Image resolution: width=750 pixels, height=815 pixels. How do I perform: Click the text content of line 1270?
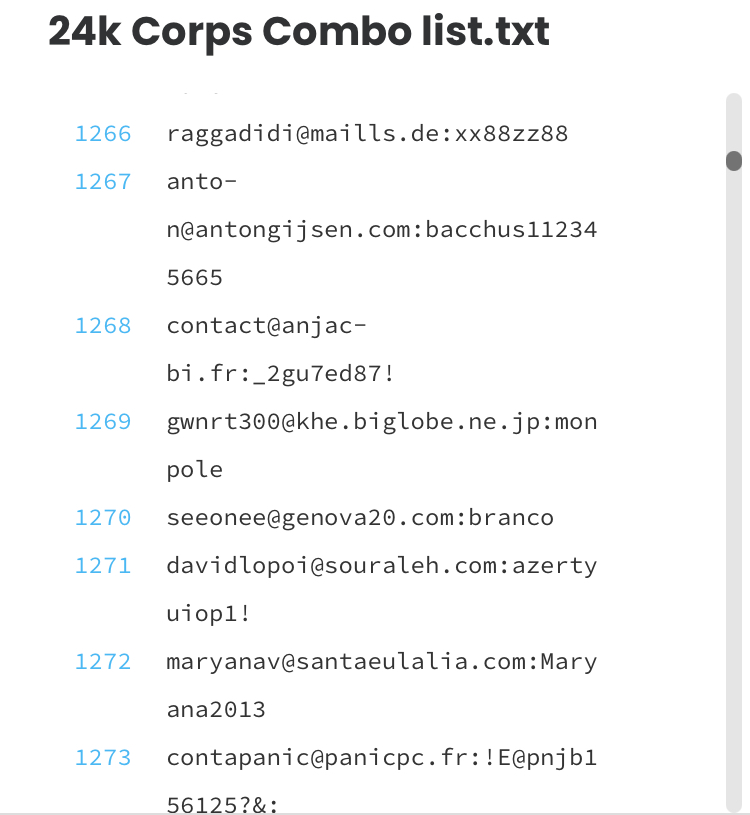tap(360, 518)
